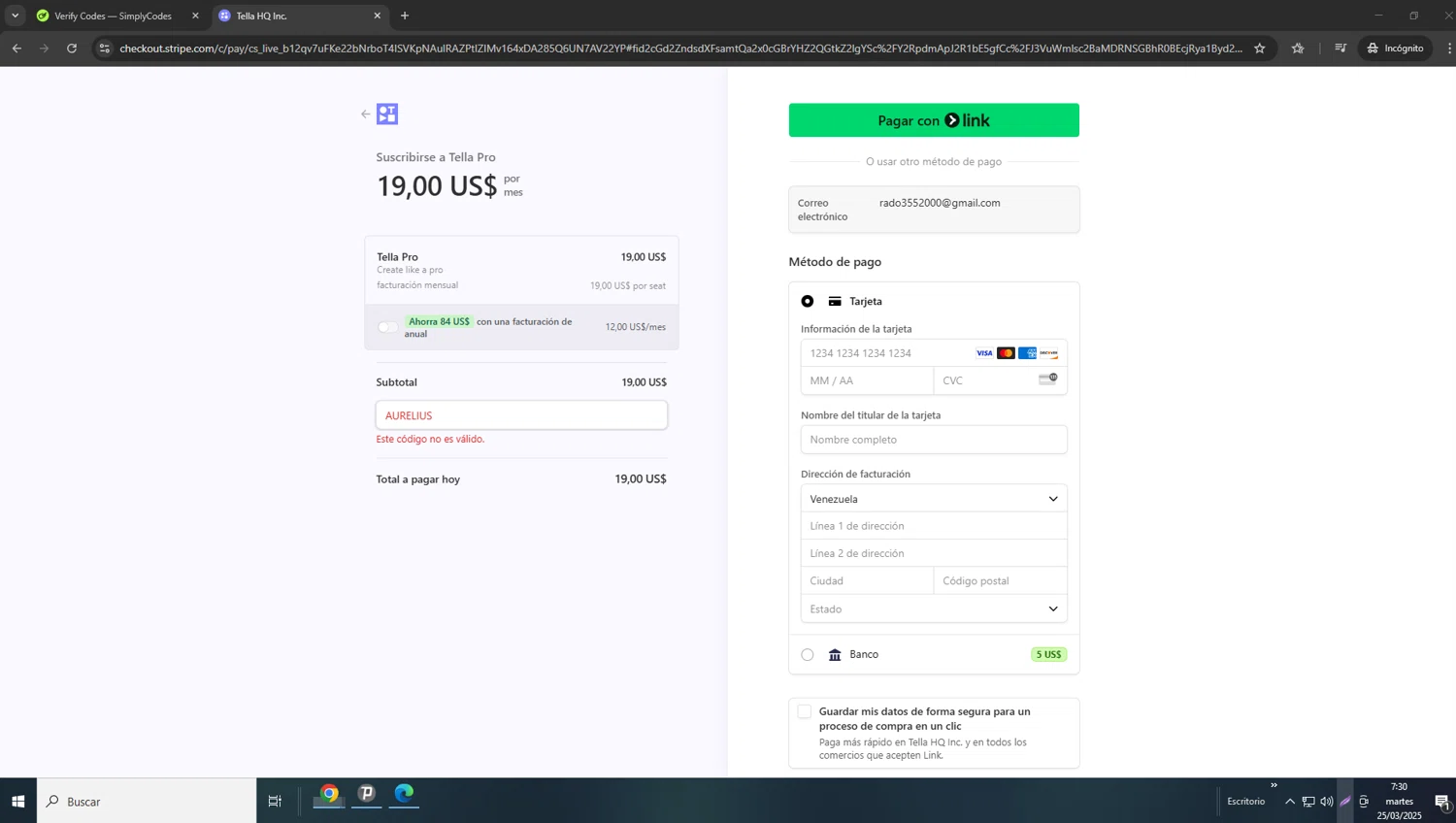Open the Estado dropdown
The image size is (1456, 823).
click(x=934, y=609)
